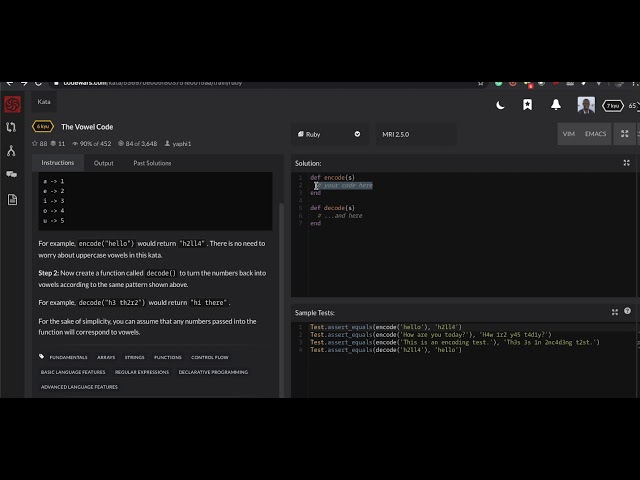Image resolution: width=640 pixels, height=480 pixels.
Task: Click the 'How are you today?' test line
Action: tap(431, 335)
